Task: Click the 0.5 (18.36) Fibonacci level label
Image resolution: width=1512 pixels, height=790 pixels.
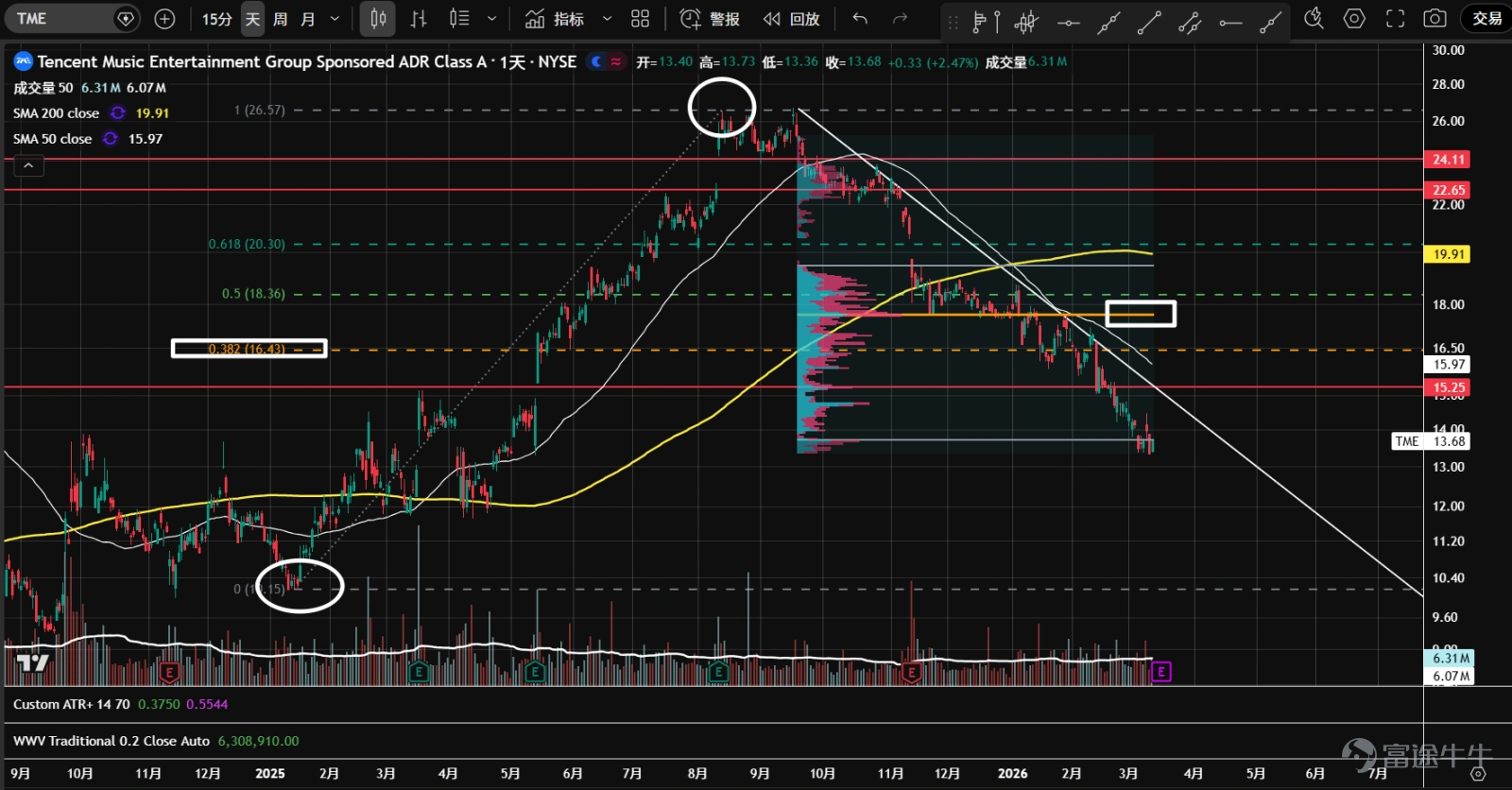Action: (253, 294)
